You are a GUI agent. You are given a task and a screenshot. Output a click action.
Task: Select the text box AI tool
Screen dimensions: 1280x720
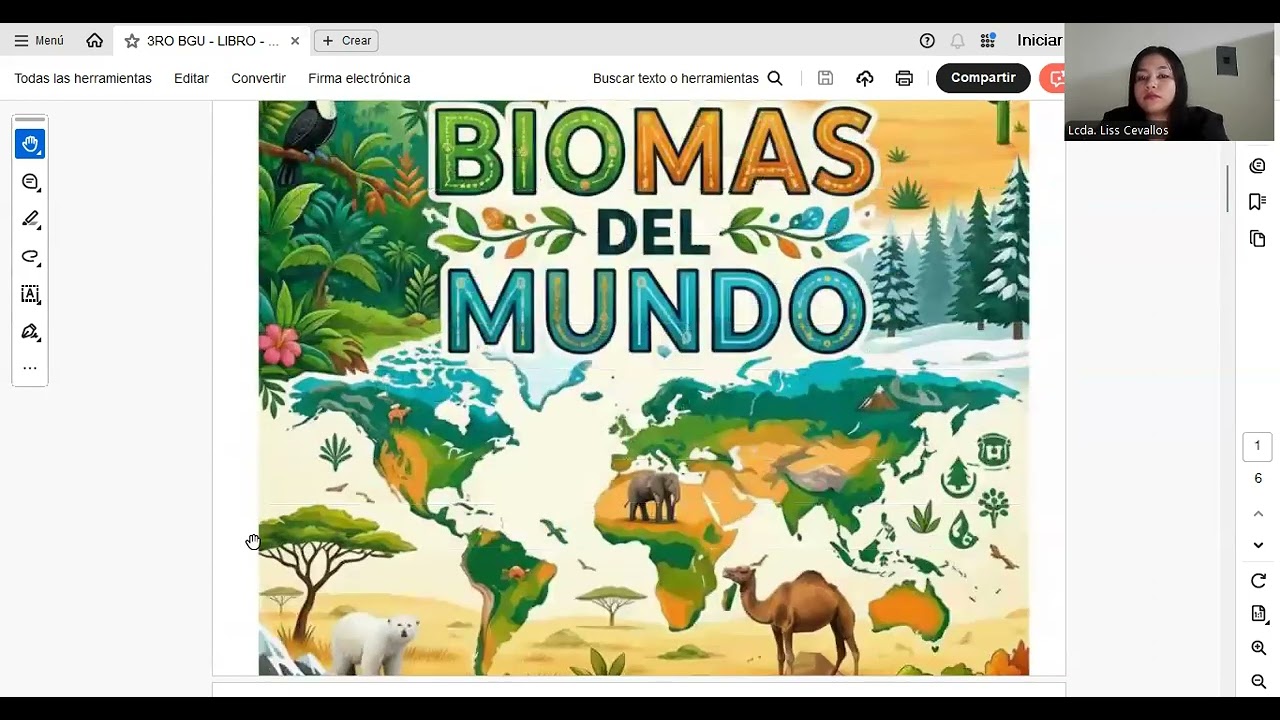30,294
